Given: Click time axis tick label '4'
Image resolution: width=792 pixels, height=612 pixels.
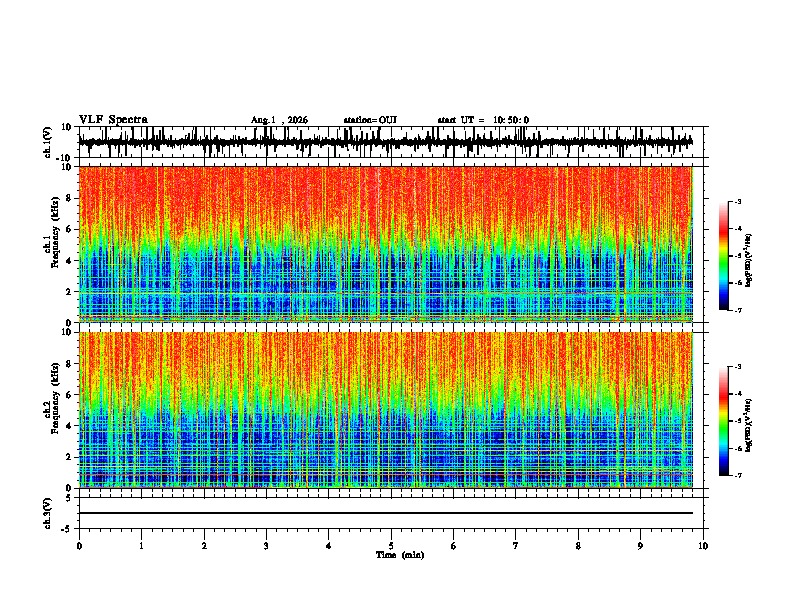Looking at the screenshot, I should click(x=329, y=546).
